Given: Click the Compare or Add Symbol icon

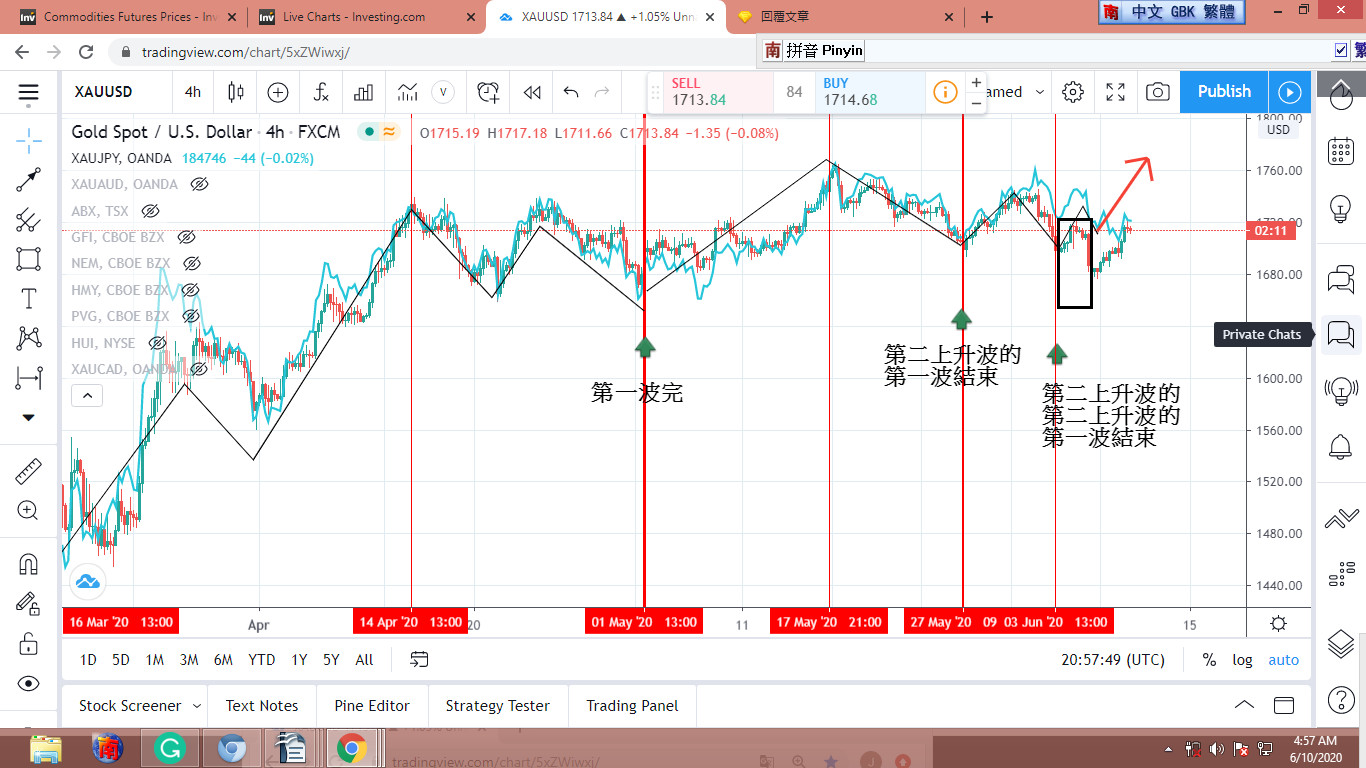Looking at the screenshot, I should point(278,92).
